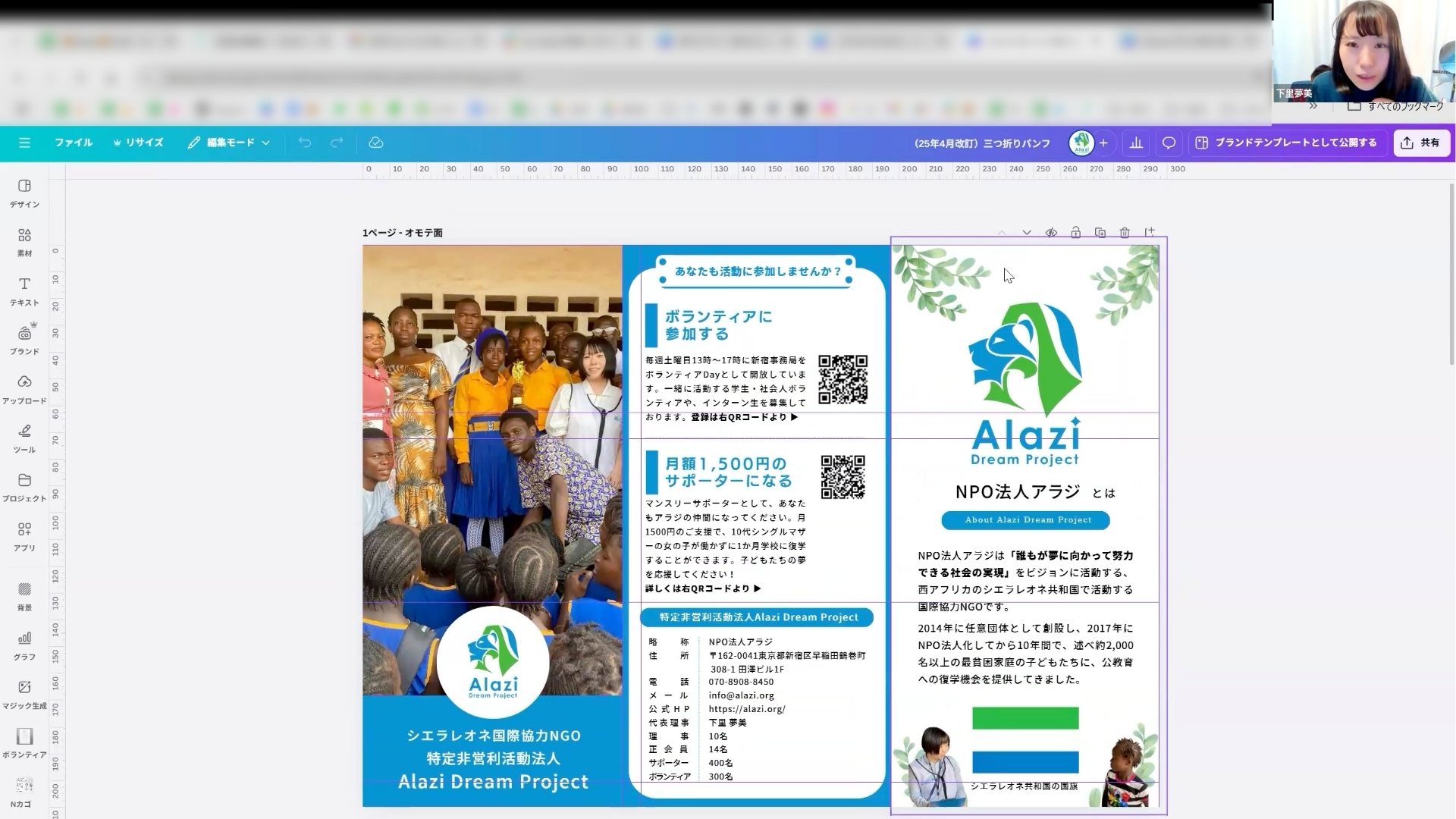This screenshot has width=1456, height=819.
Task: Open the ファイル menu
Action: pyautogui.click(x=74, y=143)
